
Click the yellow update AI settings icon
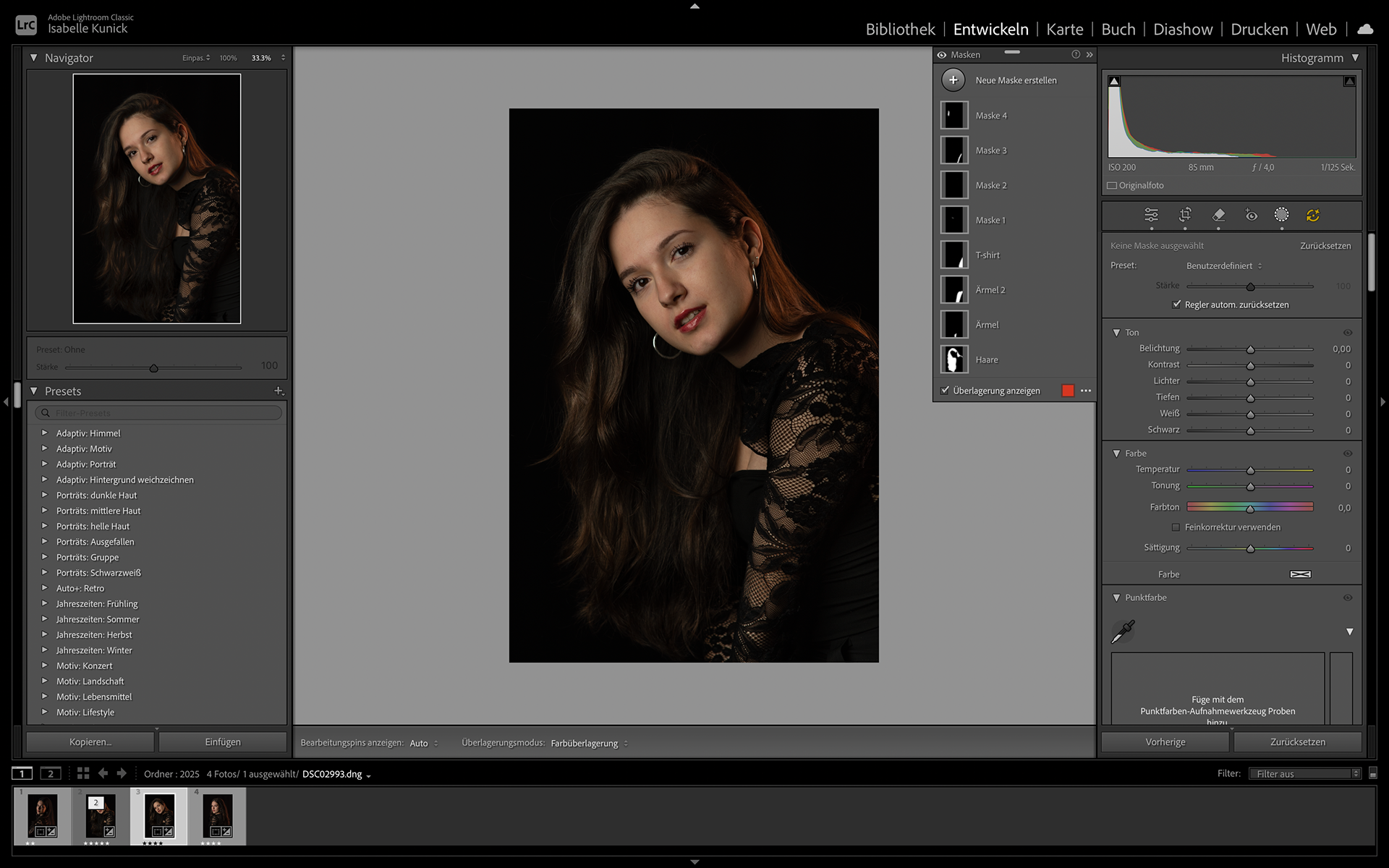coord(1313,215)
